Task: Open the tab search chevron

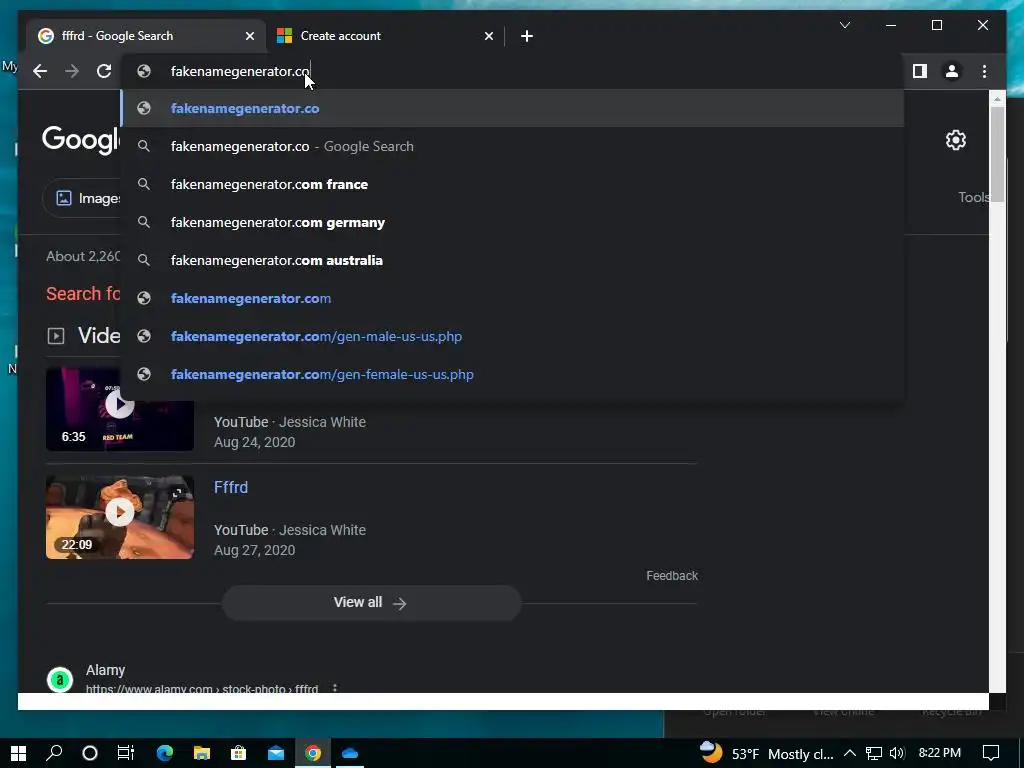Action: coord(844,25)
